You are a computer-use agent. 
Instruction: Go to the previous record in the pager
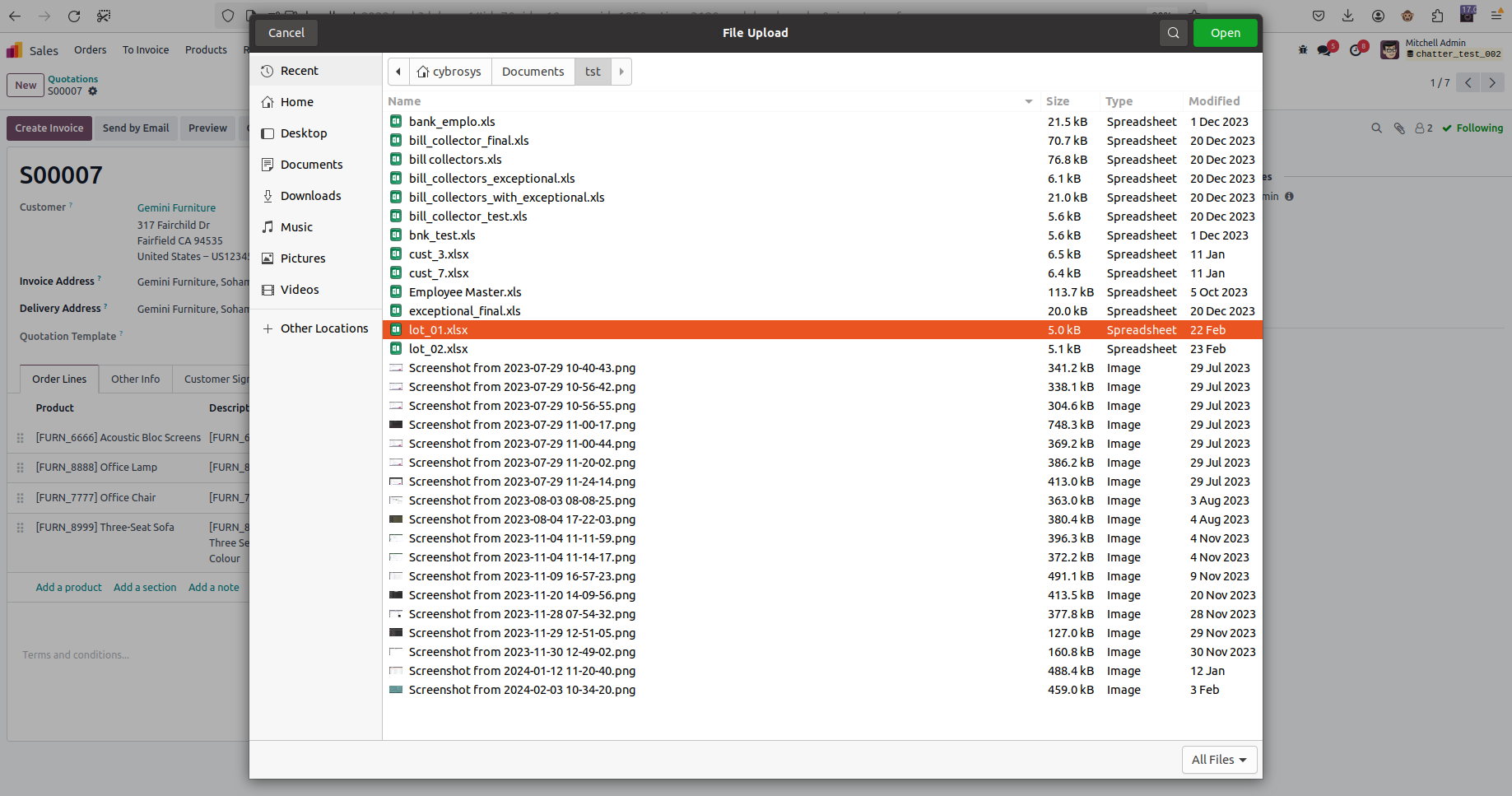pos(1468,82)
